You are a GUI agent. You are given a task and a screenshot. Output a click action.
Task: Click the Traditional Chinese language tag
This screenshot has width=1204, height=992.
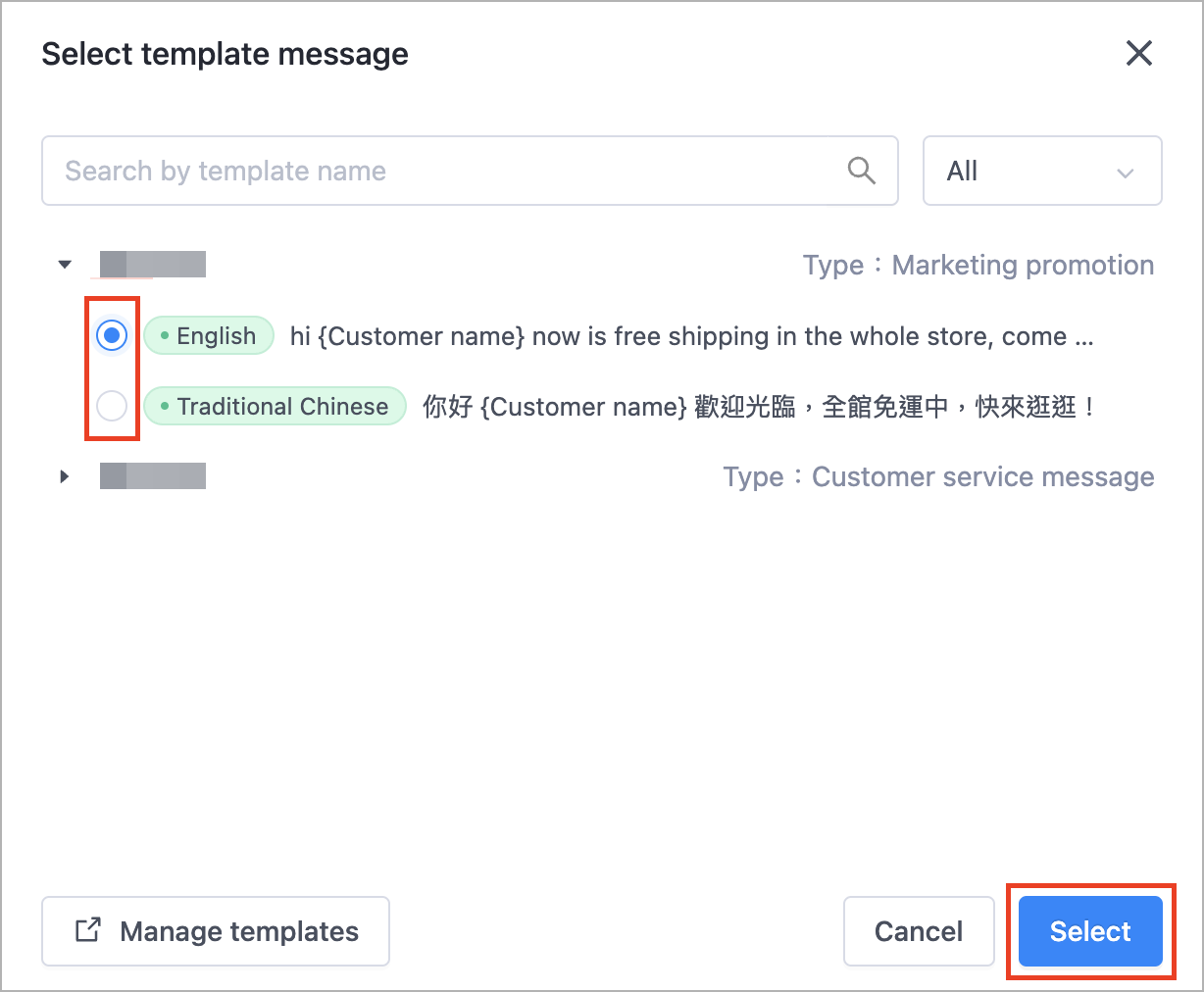pos(275,406)
